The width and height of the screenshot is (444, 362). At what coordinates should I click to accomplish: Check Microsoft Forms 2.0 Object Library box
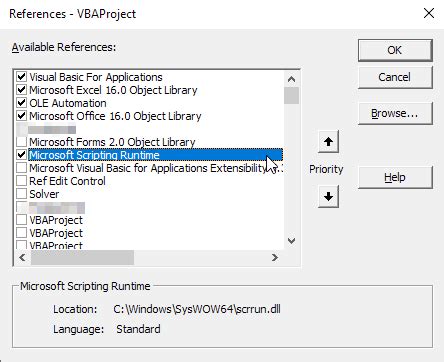pyautogui.click(x=22, y=142)
